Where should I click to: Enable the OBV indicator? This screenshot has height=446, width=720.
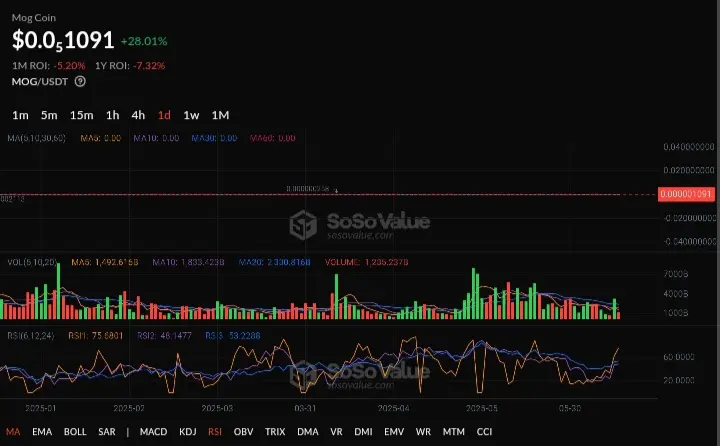point(243,432)
